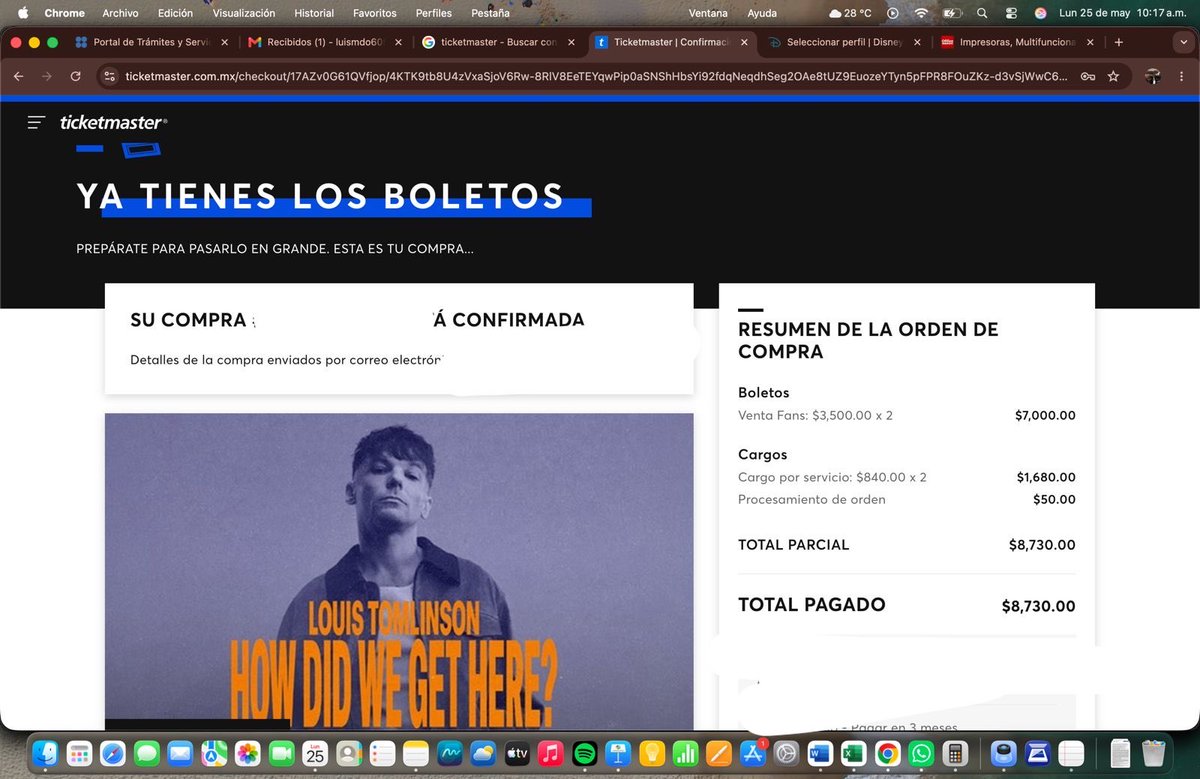Click the address bar URL field
The image size is (1200, 779).
(596, 76)
